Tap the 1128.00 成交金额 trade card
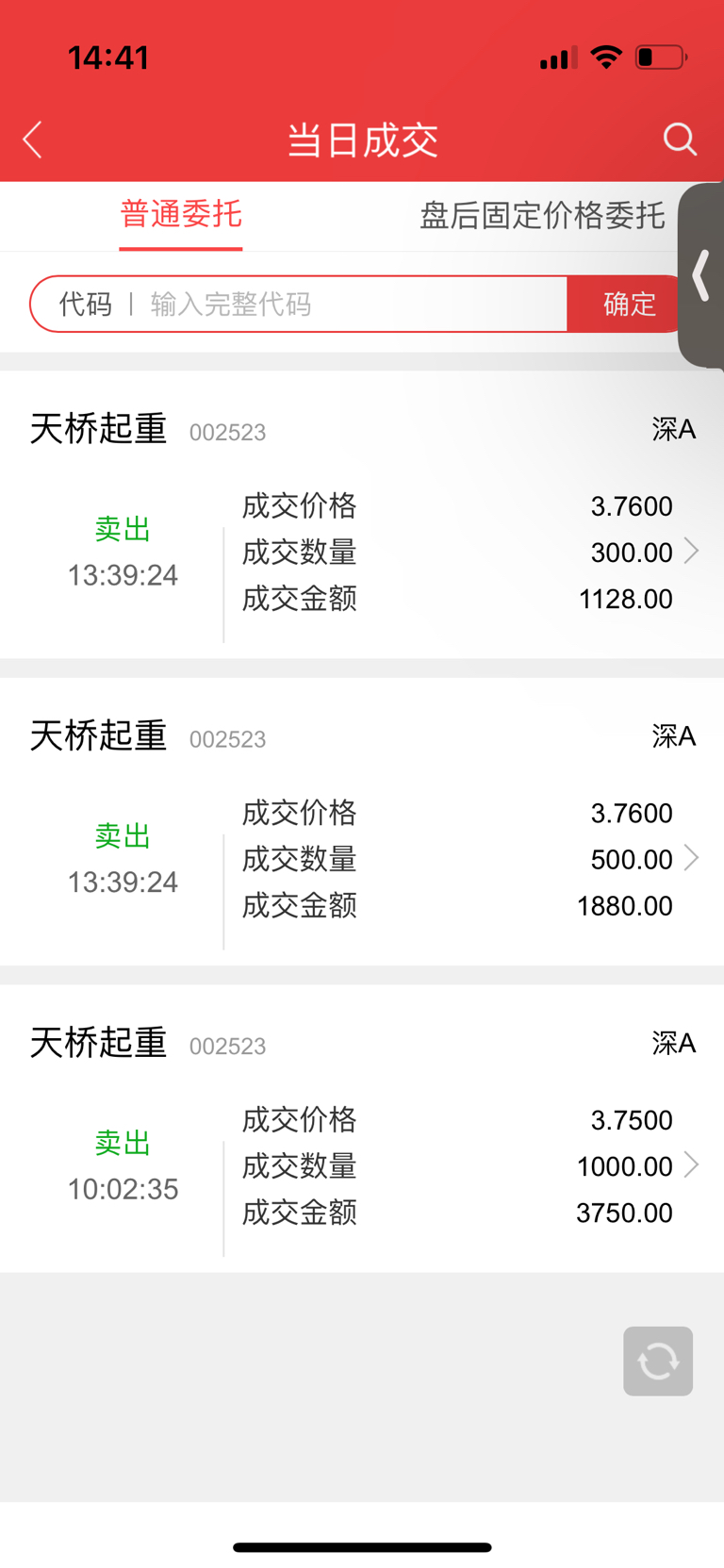The image size is (724, 1568). pyautogui.click(x=362, y=515)
